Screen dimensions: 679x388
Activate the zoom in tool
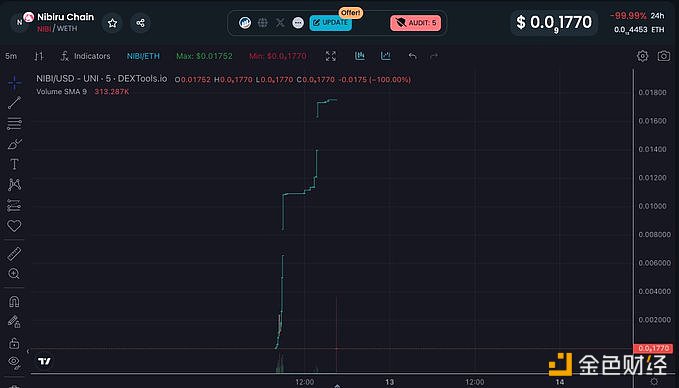14,274
